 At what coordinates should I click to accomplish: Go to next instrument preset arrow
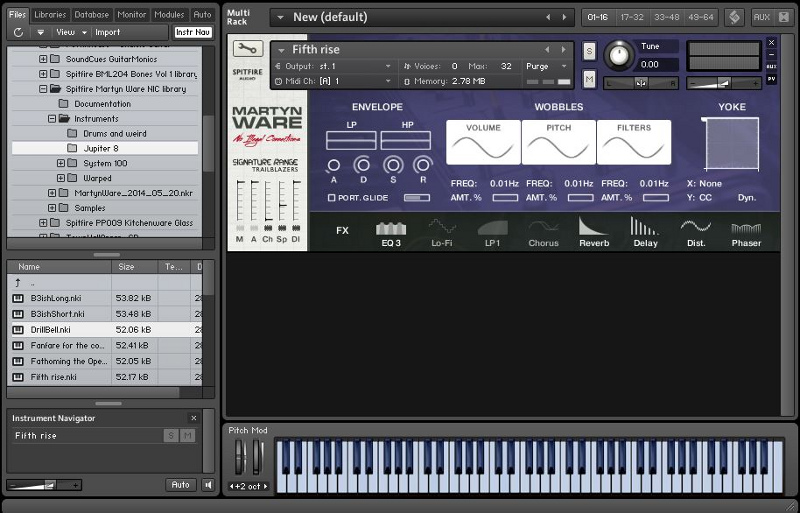pos(563,50)
